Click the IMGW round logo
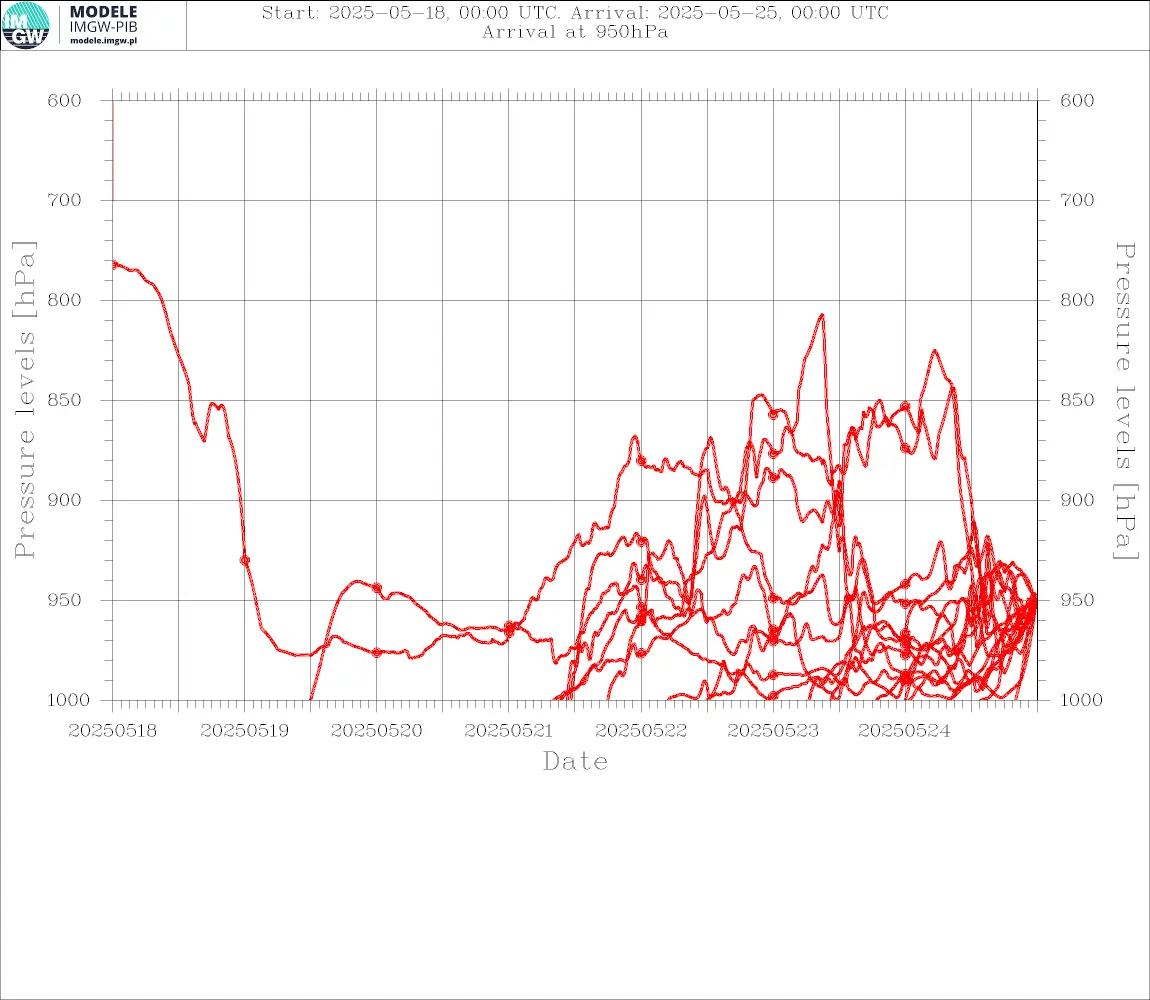This screenshot has width=1150, height=1000. [x=26, y=25]
